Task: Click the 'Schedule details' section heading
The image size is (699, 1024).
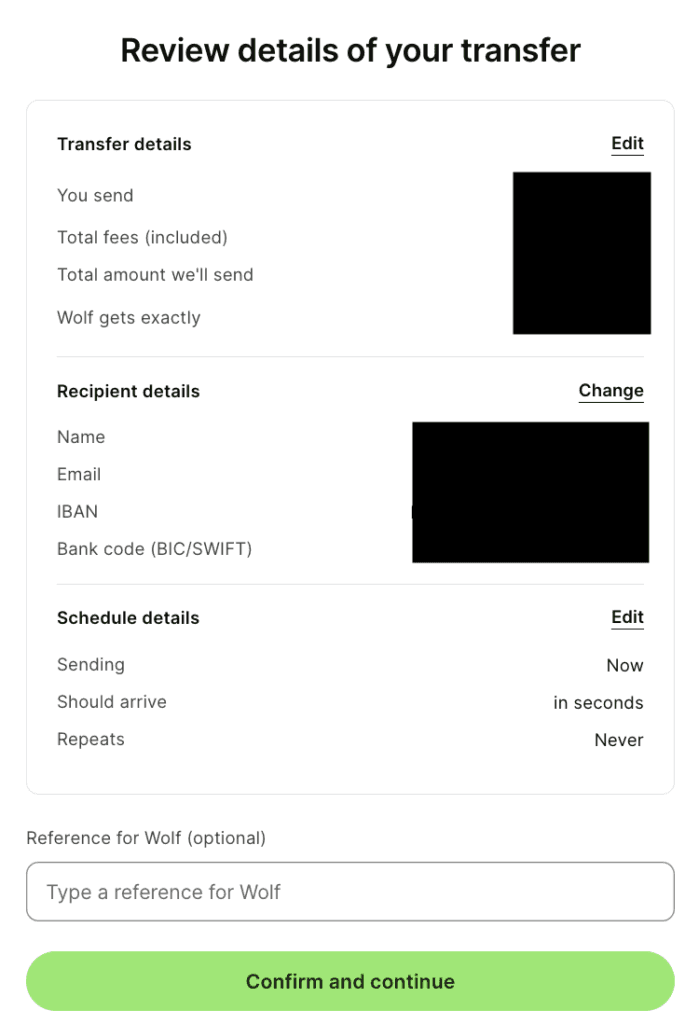Action: coord(128,618)
